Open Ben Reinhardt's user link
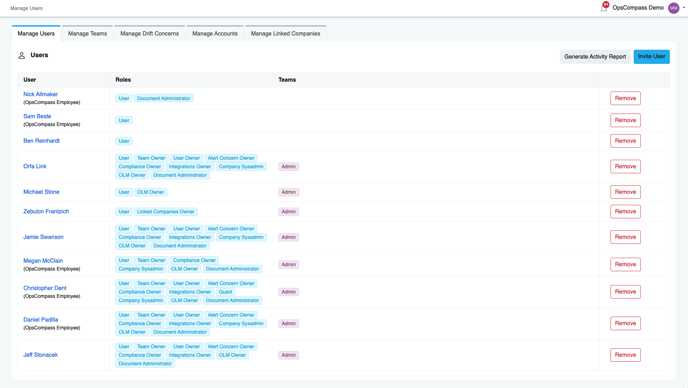The image size is (688, 388). [41, 140]
